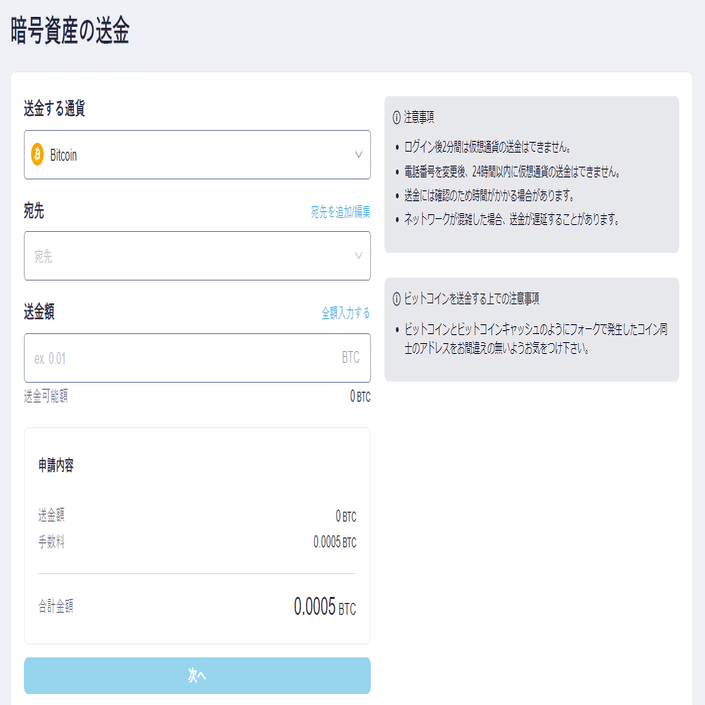Click the info icon beside 注意事項
705x705 pixels.
point(397,118)
